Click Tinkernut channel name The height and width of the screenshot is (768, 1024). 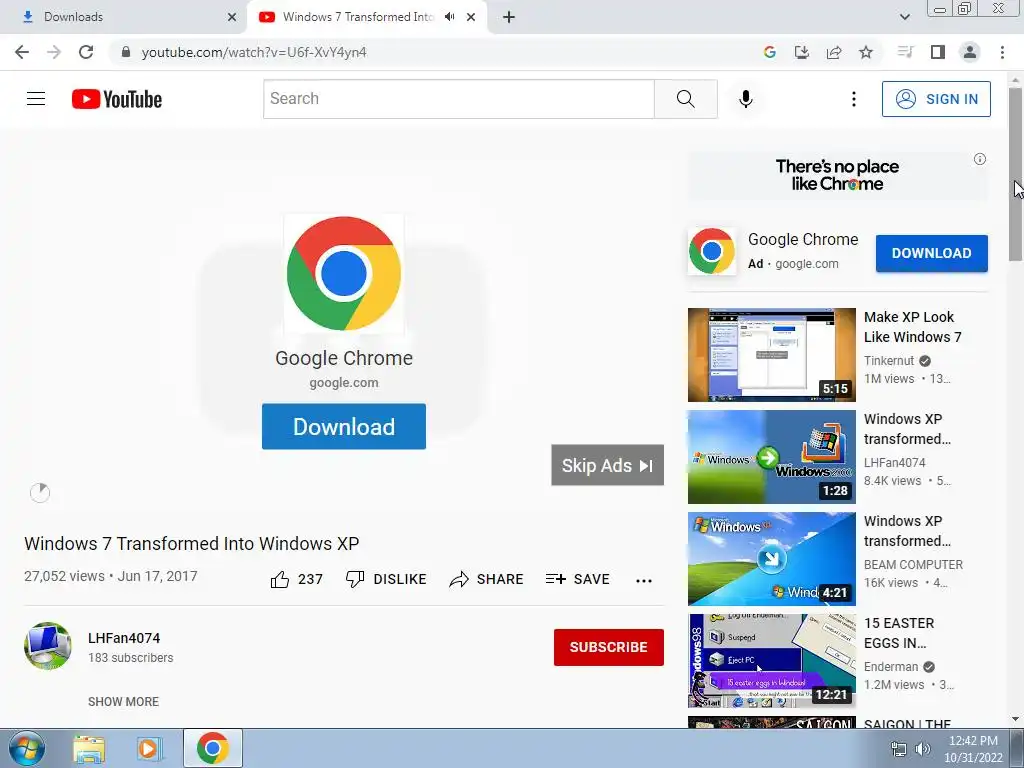point(889,360)
